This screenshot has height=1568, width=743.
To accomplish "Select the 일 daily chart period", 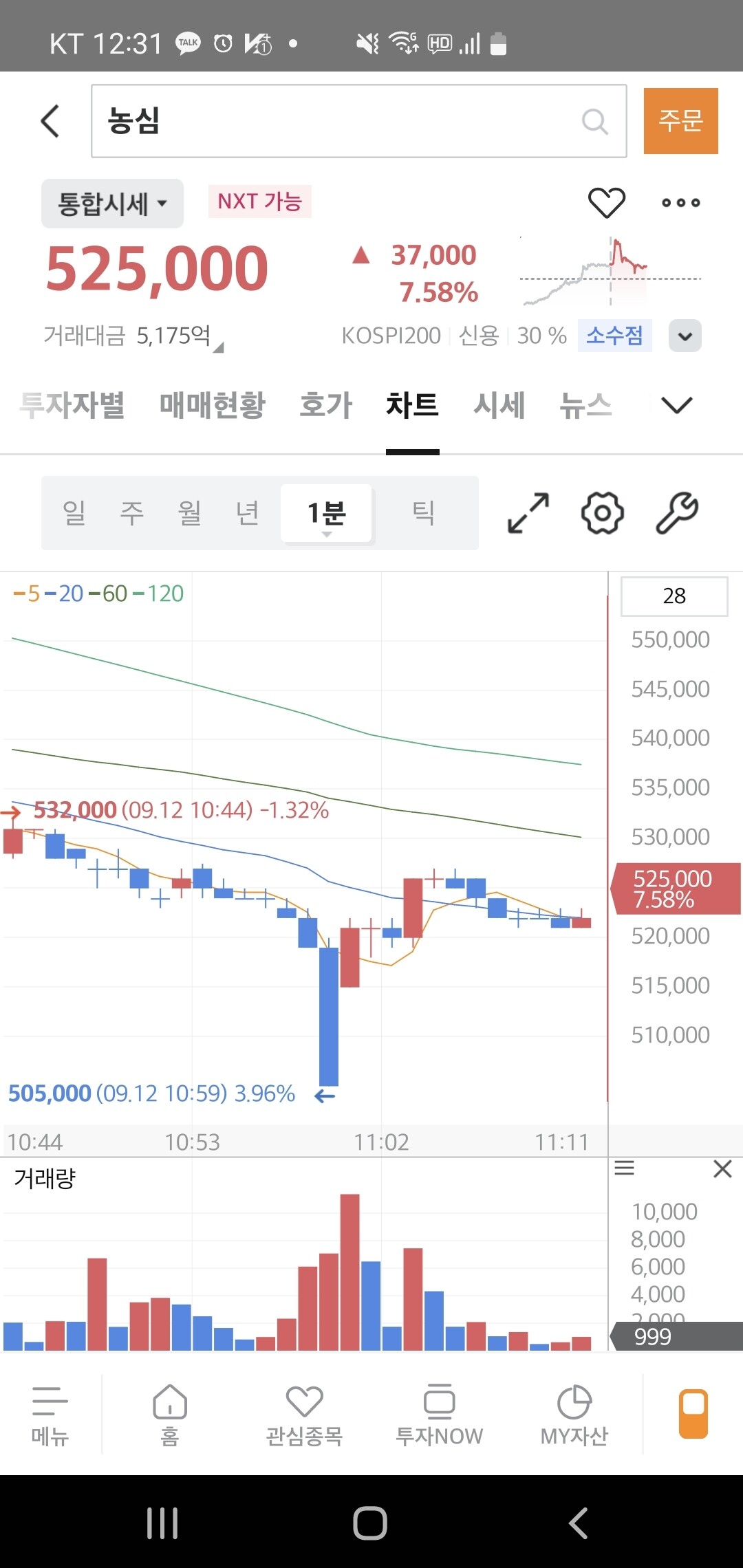I will point(74,513).
